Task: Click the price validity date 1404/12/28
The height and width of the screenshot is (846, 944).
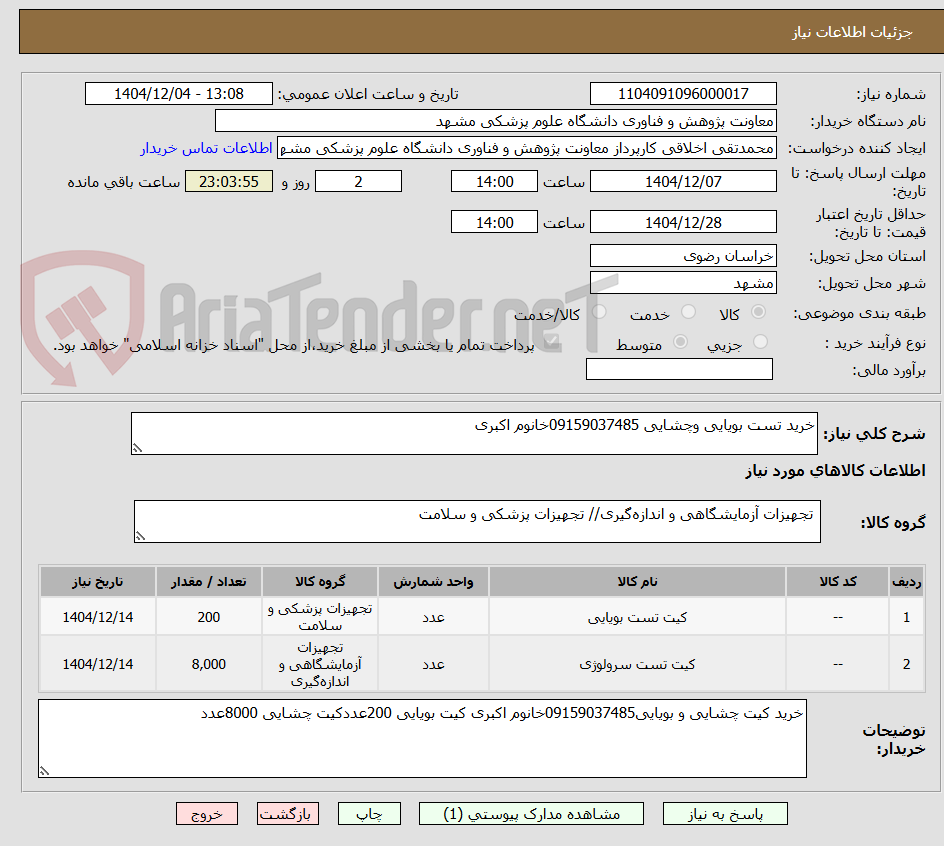Action: coord(683,222)
